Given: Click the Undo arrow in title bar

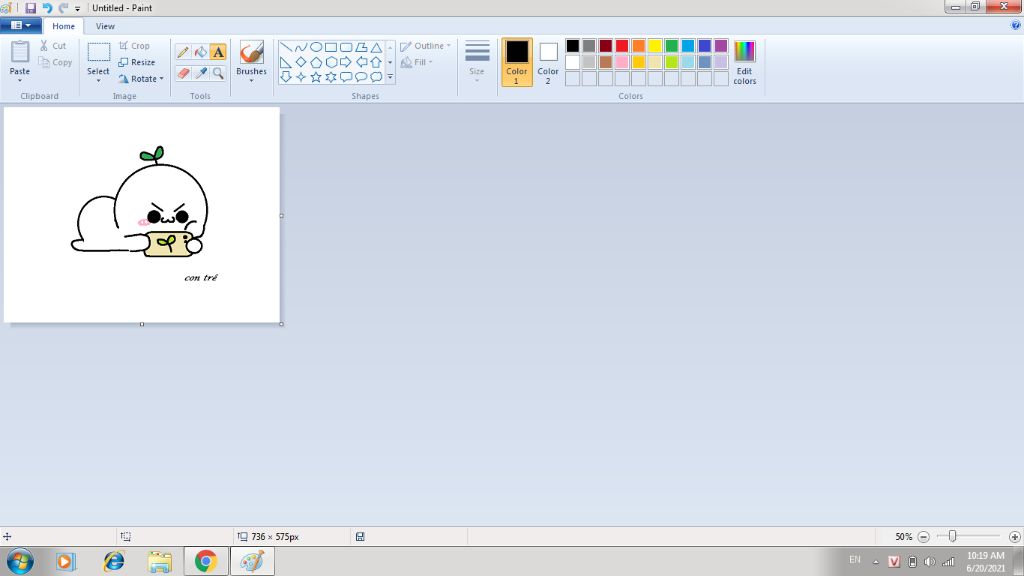Looking at the screenshot, I should (x=47, y=8).
